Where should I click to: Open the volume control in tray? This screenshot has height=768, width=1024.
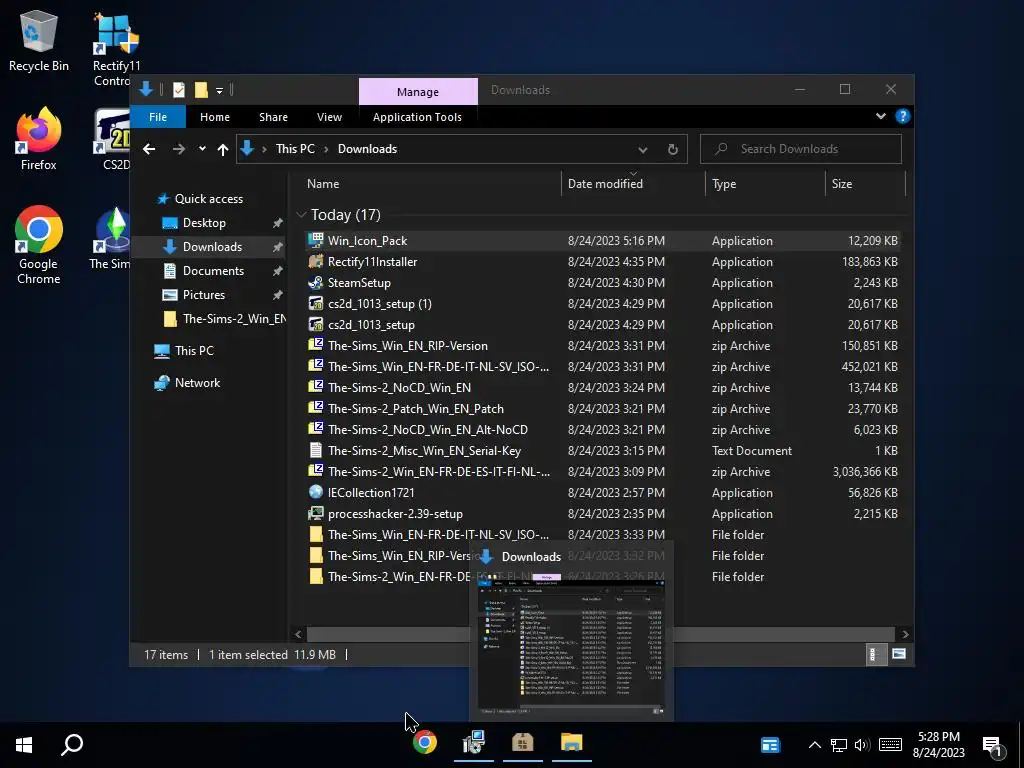[862, 744]
